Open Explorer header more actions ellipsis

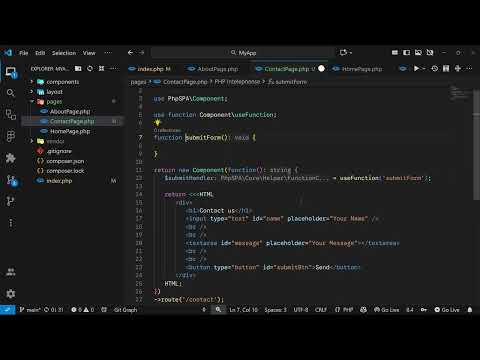coord(114,68)
